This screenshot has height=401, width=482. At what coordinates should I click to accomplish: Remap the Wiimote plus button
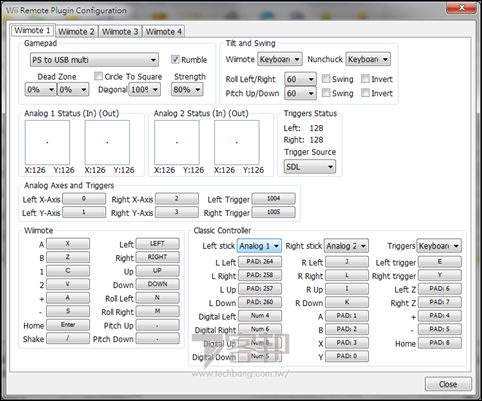68,298
